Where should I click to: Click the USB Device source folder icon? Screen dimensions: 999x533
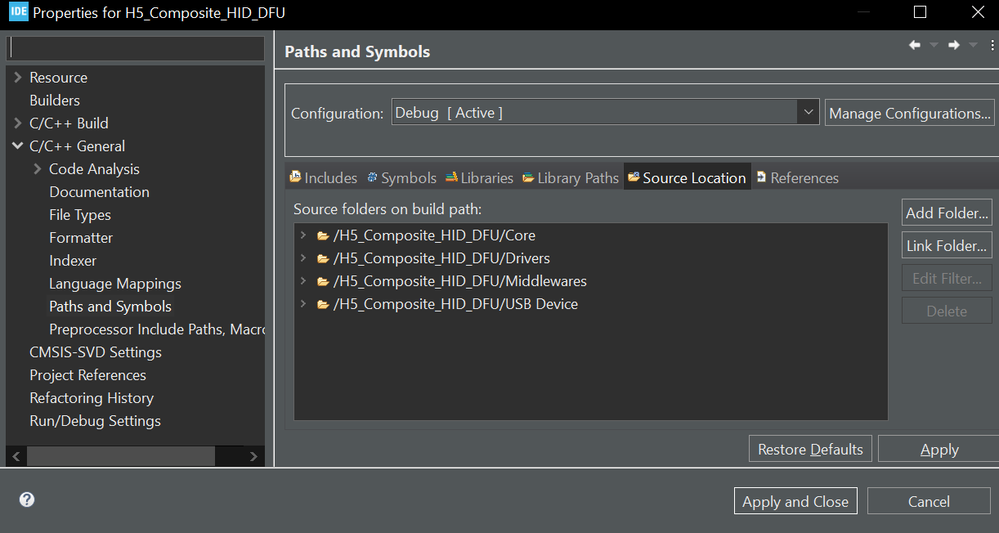pyautogui.click(x=323, y=304)
